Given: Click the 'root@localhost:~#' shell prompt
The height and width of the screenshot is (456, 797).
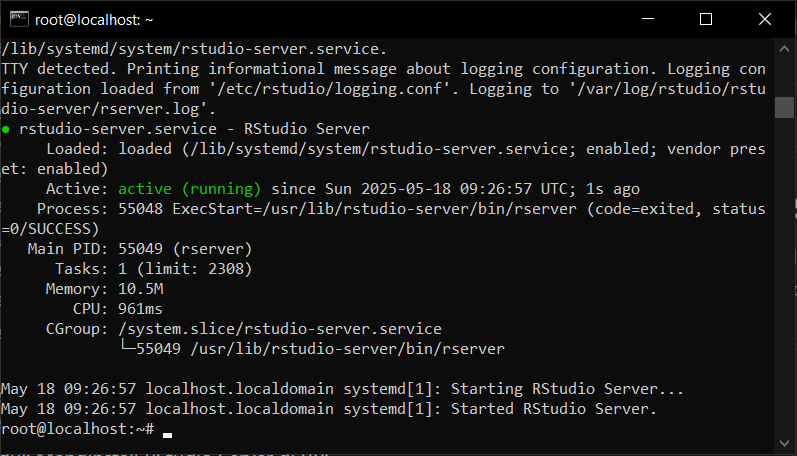Looking at the screenshot, I should click(x=78, y=429).
